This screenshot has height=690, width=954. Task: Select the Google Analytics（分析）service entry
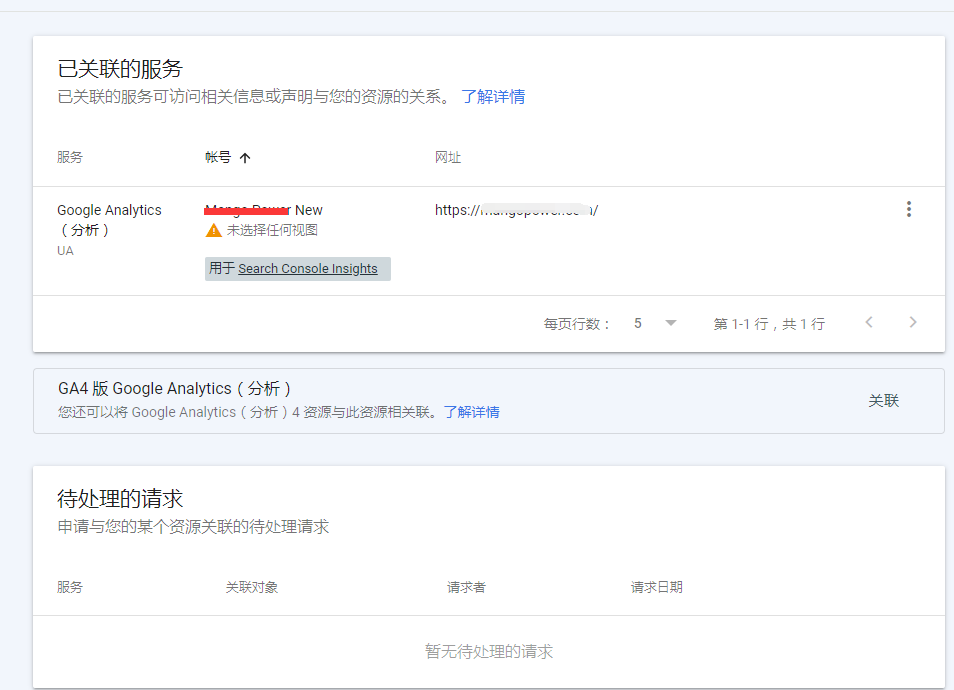click(x=109, y=209)
